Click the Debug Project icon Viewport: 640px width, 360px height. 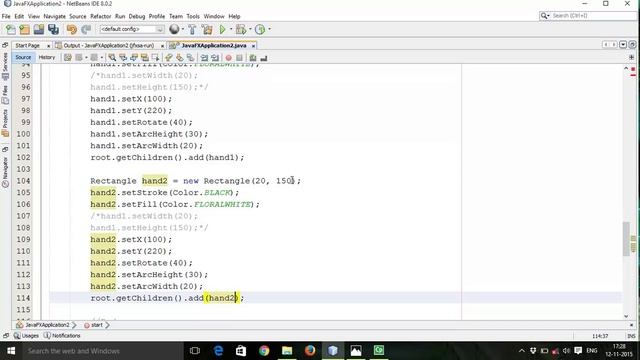(241, 29)
